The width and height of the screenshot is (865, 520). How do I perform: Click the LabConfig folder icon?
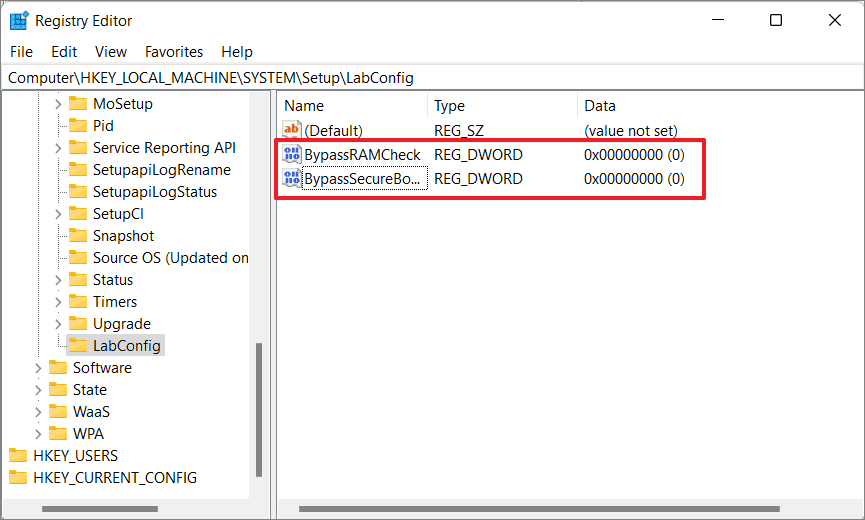pyautogui.click(x=78, y=346)
